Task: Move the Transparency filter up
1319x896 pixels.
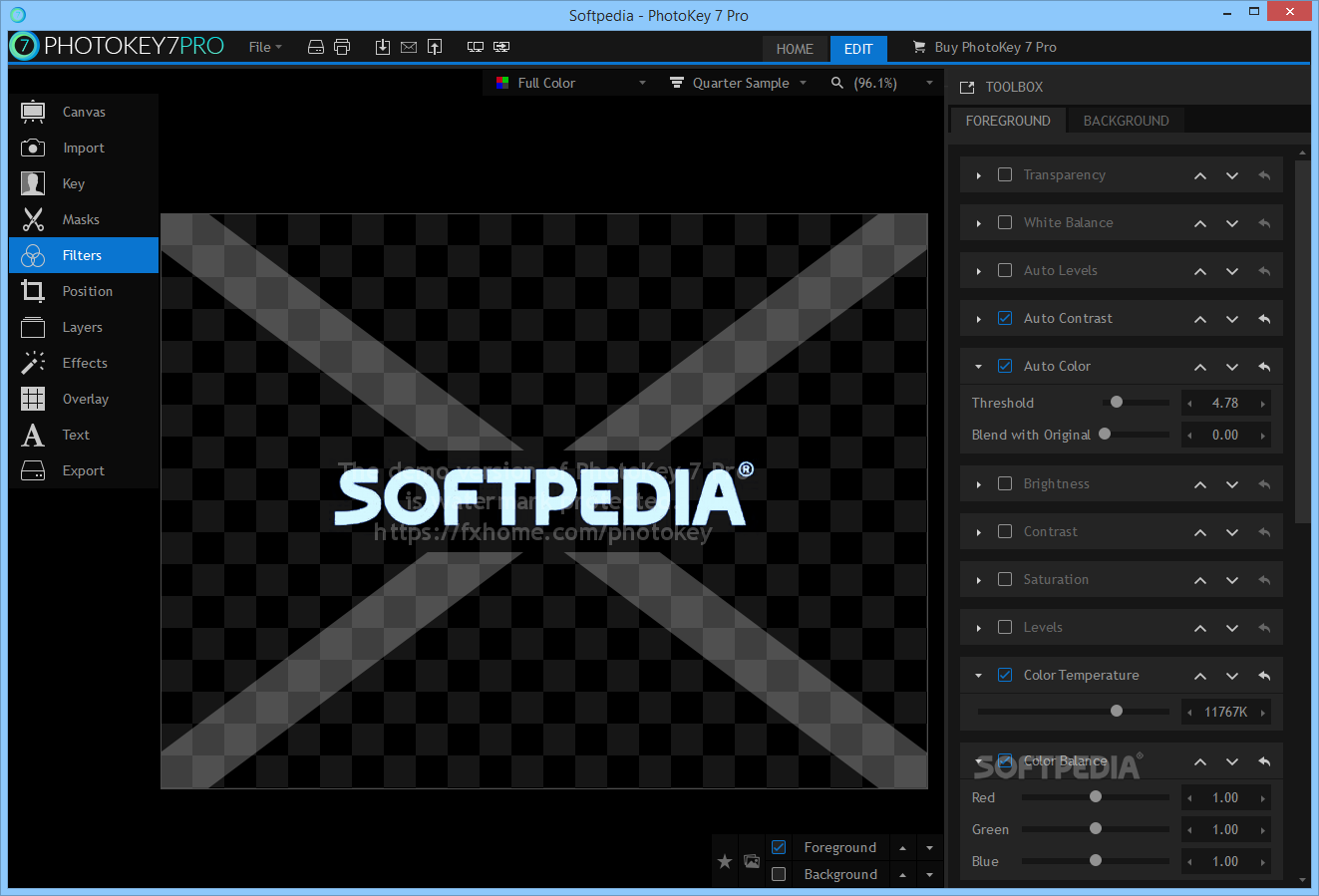Action: coord(1200,175)
